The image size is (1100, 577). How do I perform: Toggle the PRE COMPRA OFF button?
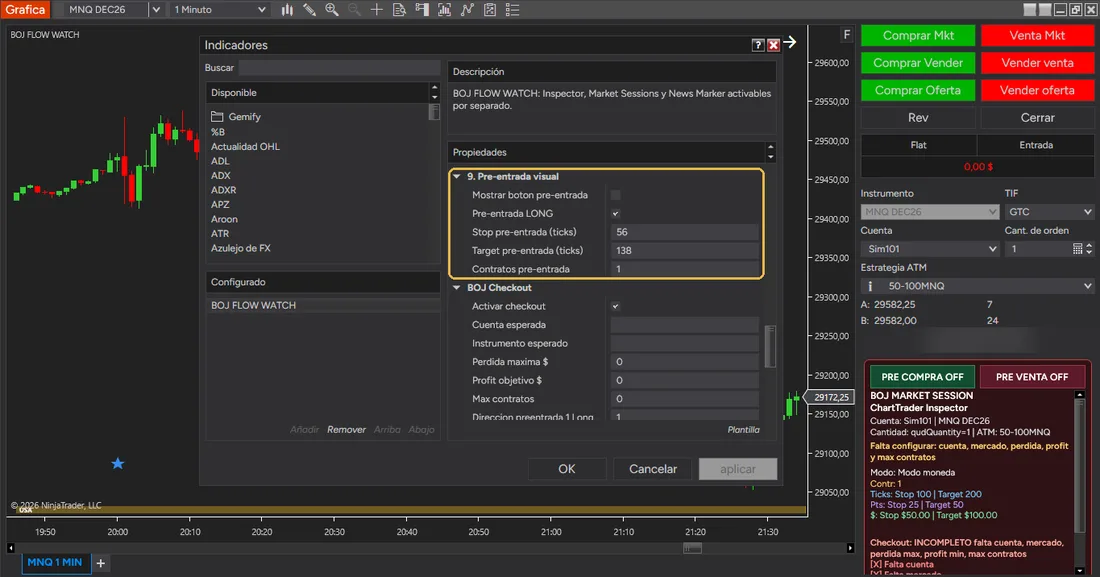pyautogui.click(x=922, y=377)
